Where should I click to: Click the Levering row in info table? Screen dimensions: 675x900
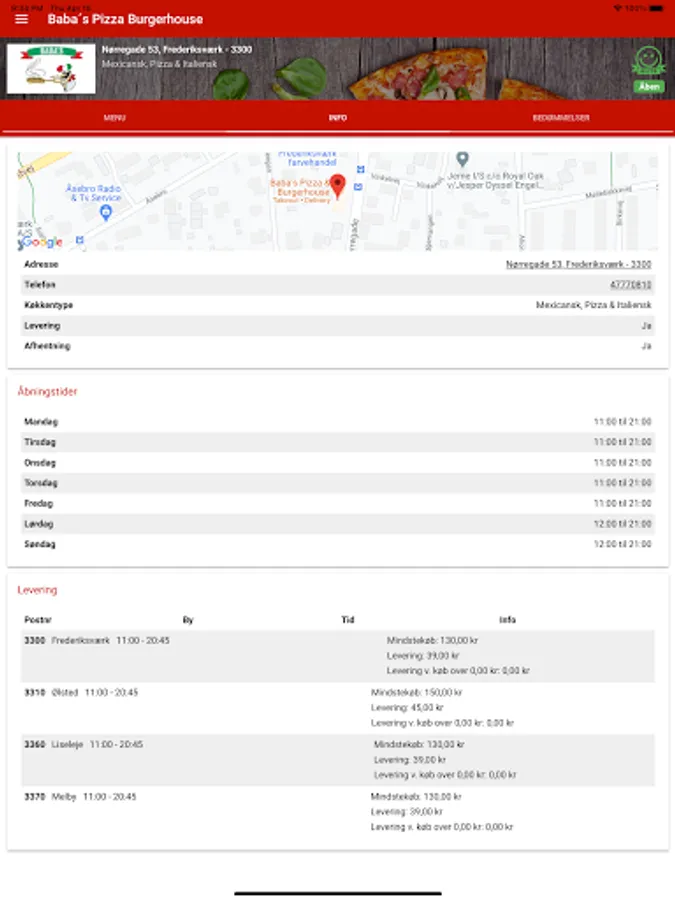tap(338, 325)
